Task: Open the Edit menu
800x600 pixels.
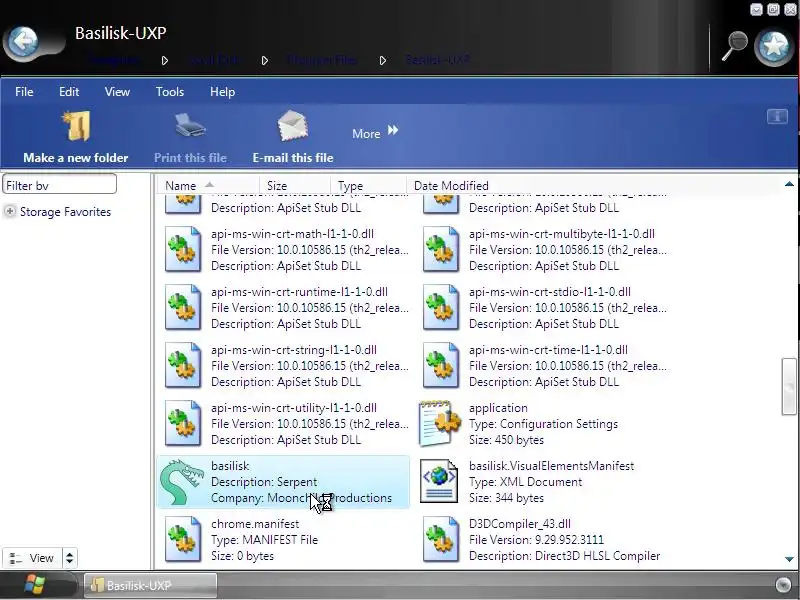Action: 69,92
